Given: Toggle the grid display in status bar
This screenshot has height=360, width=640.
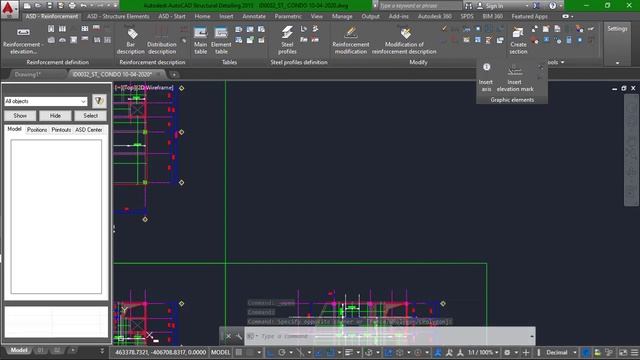Looking at the screenshot, I should tap(239, 352).
